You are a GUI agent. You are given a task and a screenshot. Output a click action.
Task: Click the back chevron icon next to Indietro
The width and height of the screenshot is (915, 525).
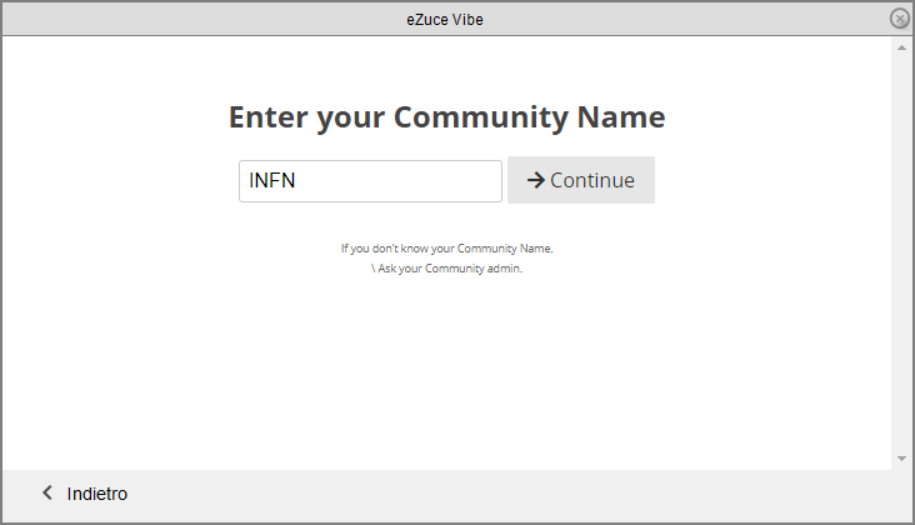[x=48, y=493]
